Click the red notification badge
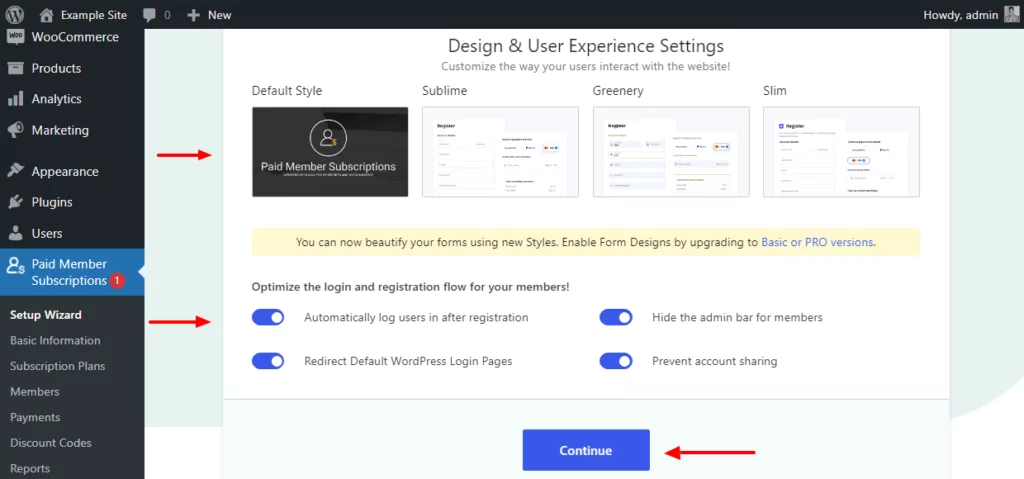The height and width of the screenshot is (479, 1024). point(117,281)
